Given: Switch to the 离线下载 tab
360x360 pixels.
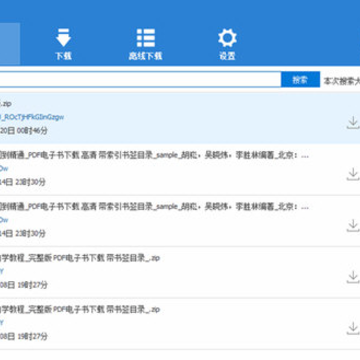Looking at the screenshot, I should (x=146, y=44).
